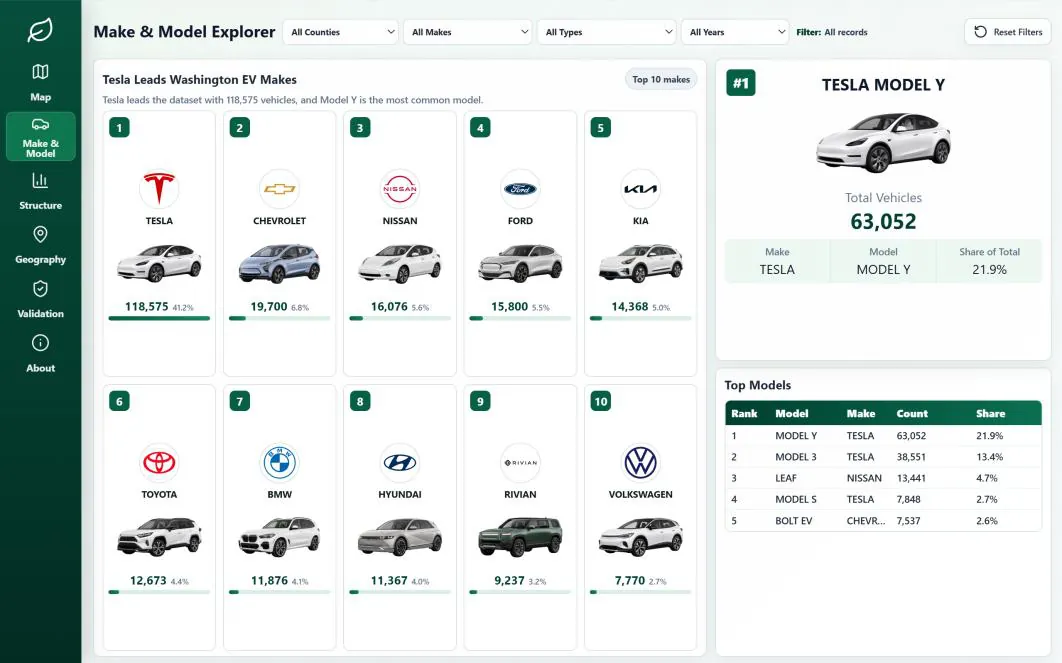This screenshot has height=663, width=1062.
Task: Click the large Tesla Model Y image
Action: tap(883, 142)
